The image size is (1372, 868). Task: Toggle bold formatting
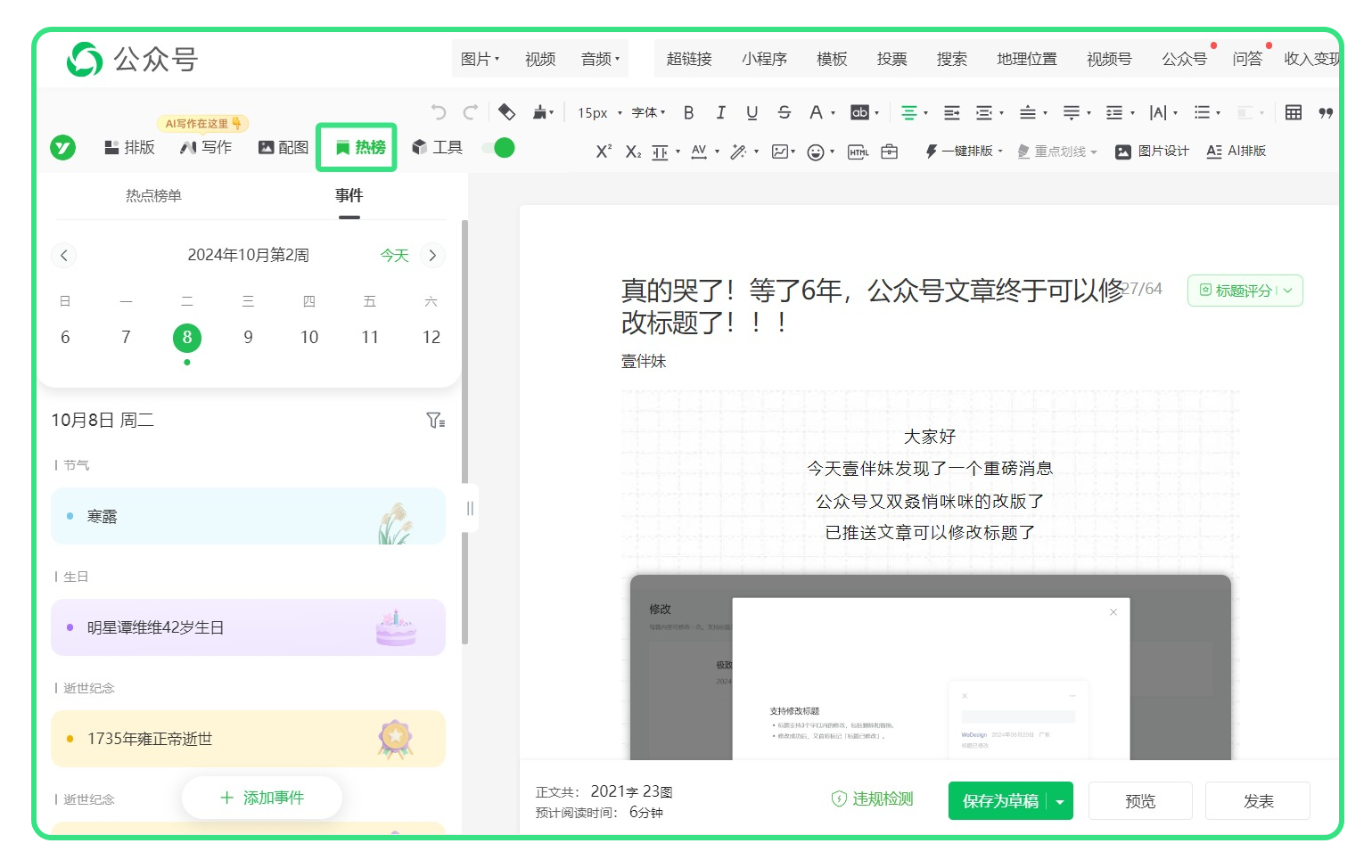[x=688, y=112]
